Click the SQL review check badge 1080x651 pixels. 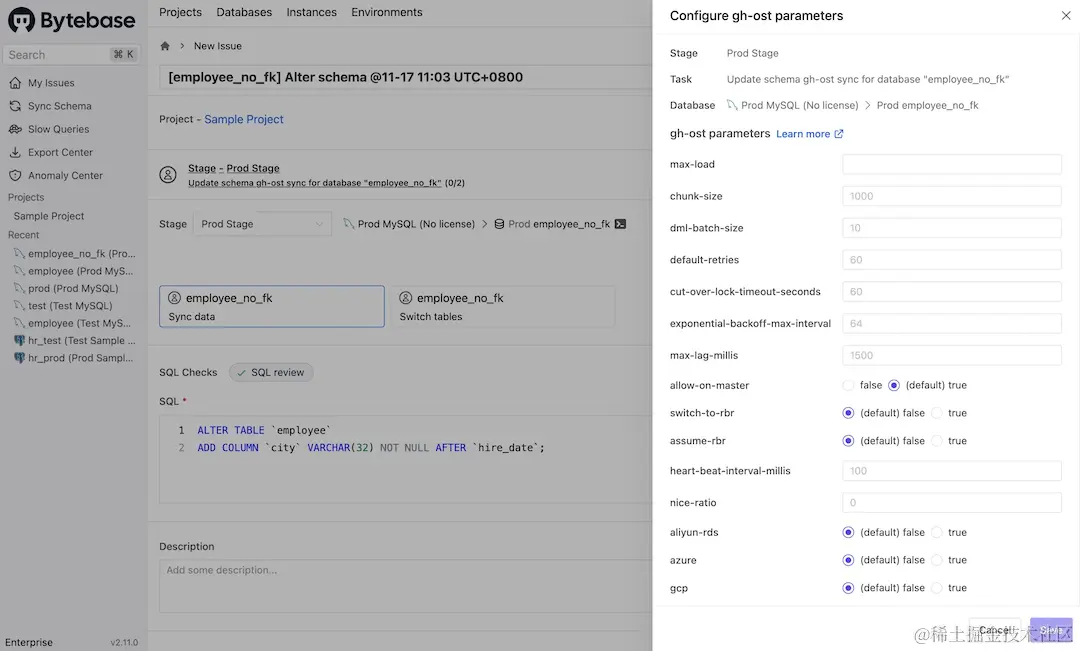tap(271, 373)
